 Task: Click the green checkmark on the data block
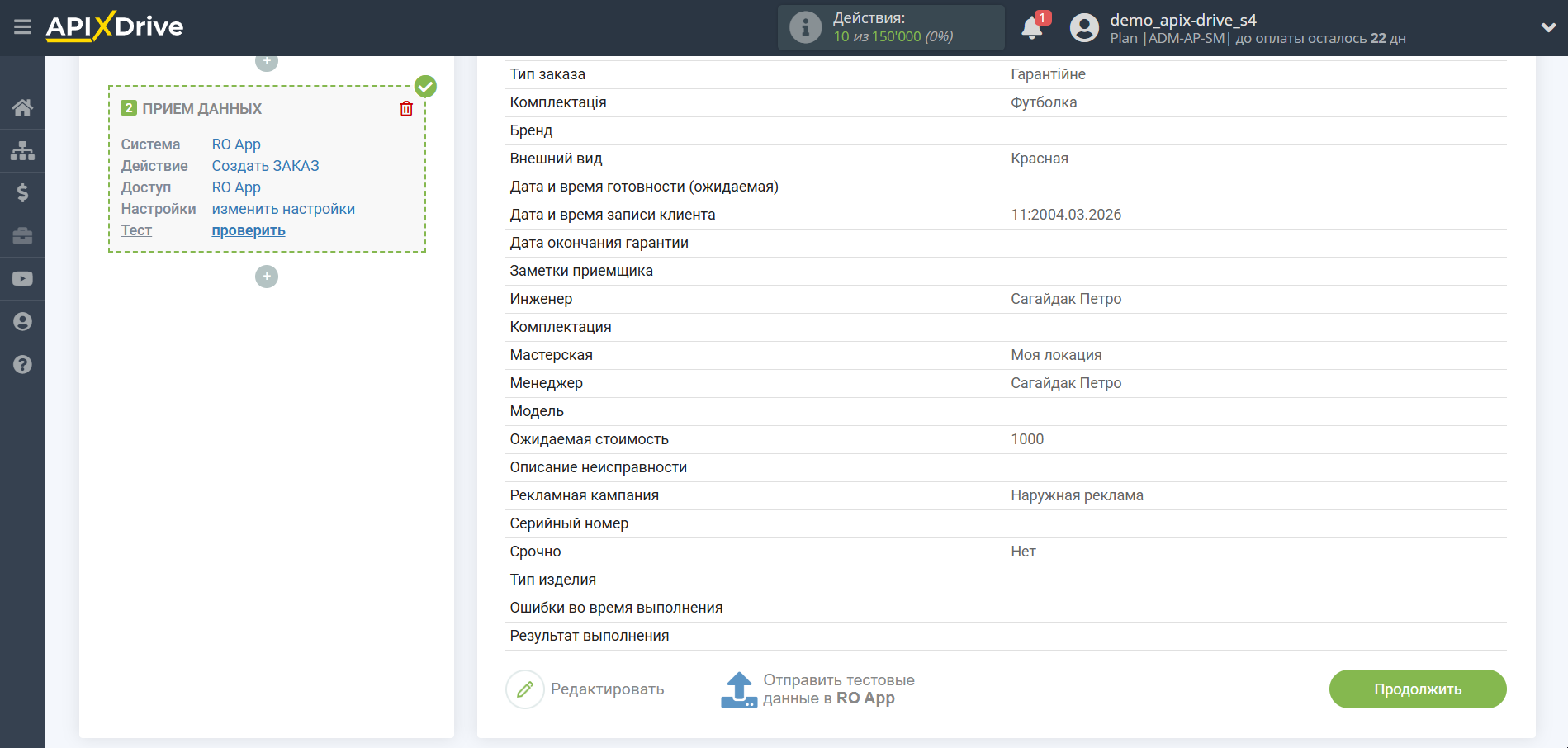tap(425, 85)
